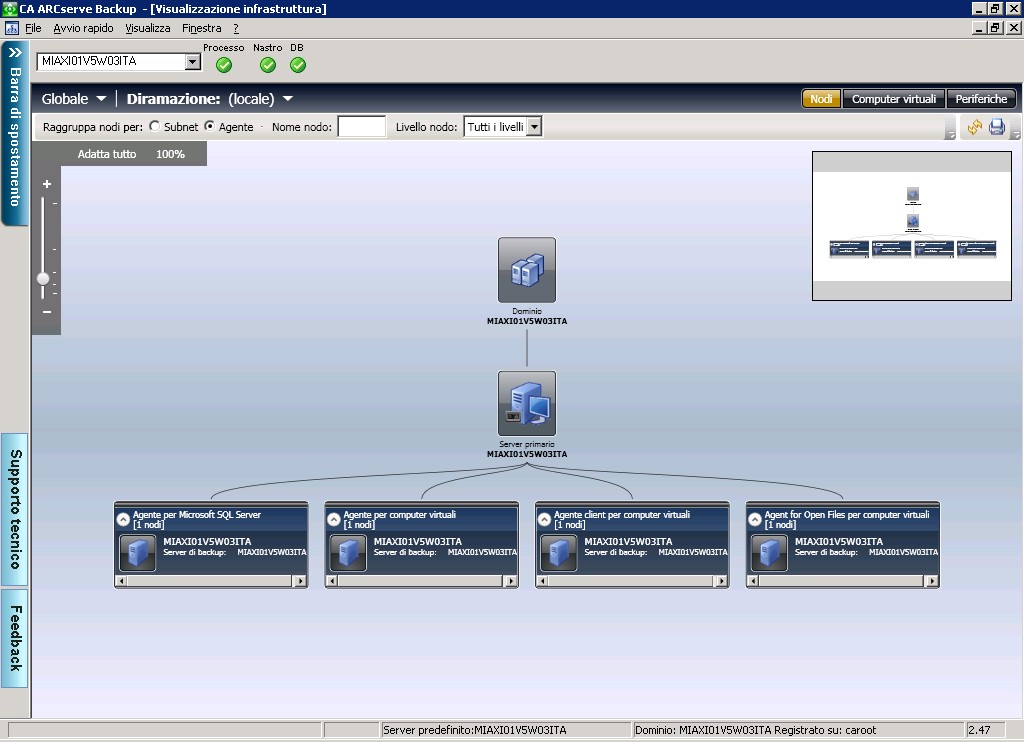Open the Avvio rapido menu
Screen dimensions: 1024x742
(x=83, y=28)
